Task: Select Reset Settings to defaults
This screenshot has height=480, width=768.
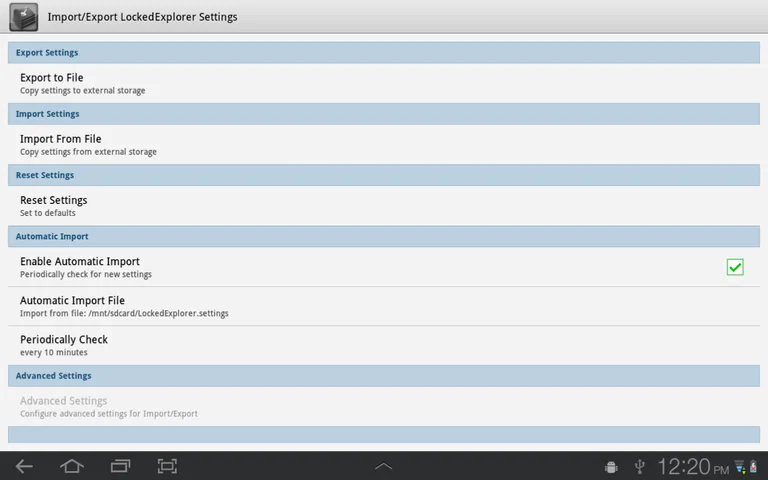Action: 384,206
